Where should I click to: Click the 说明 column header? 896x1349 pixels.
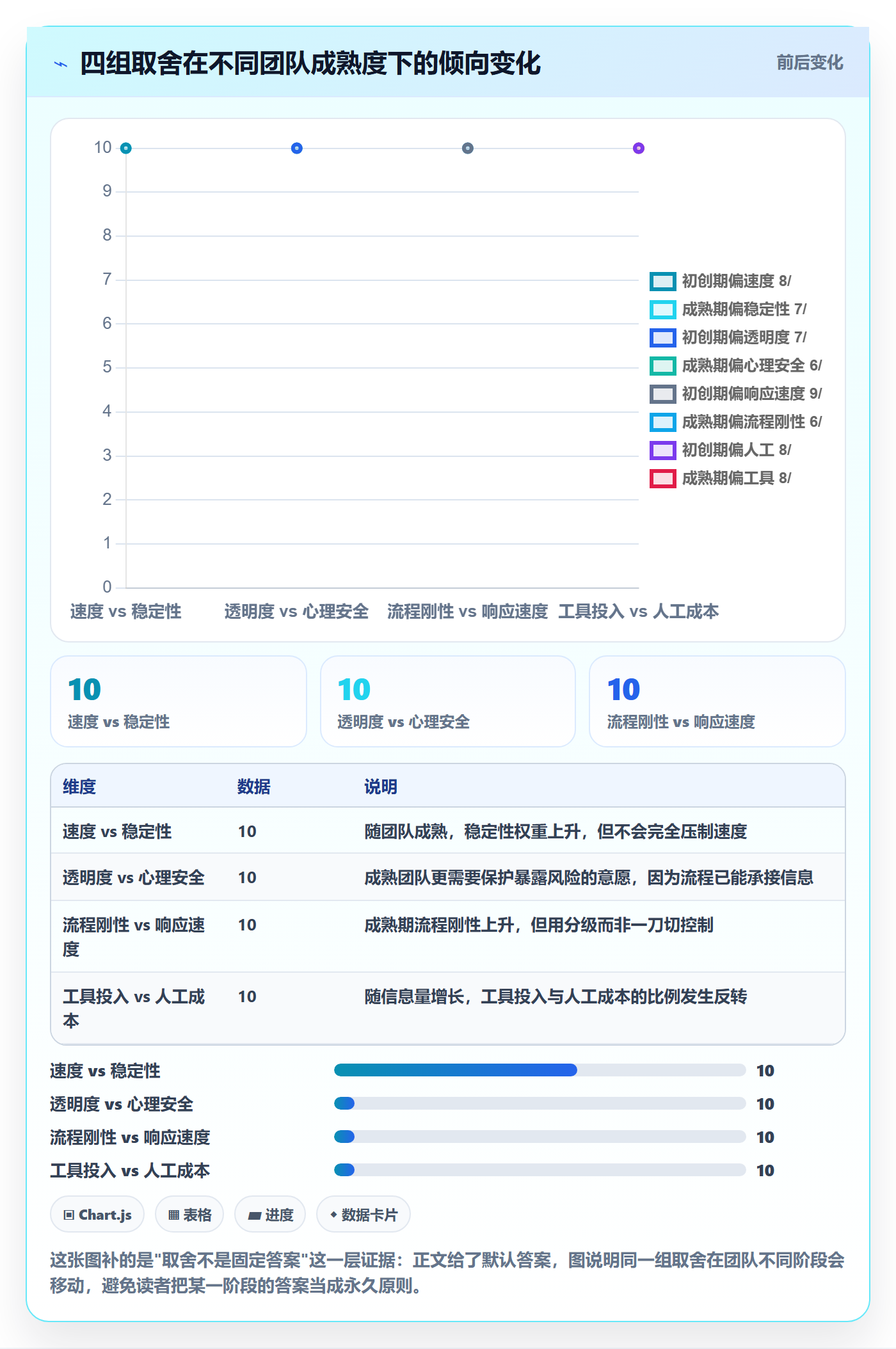(x=381, y=786)
